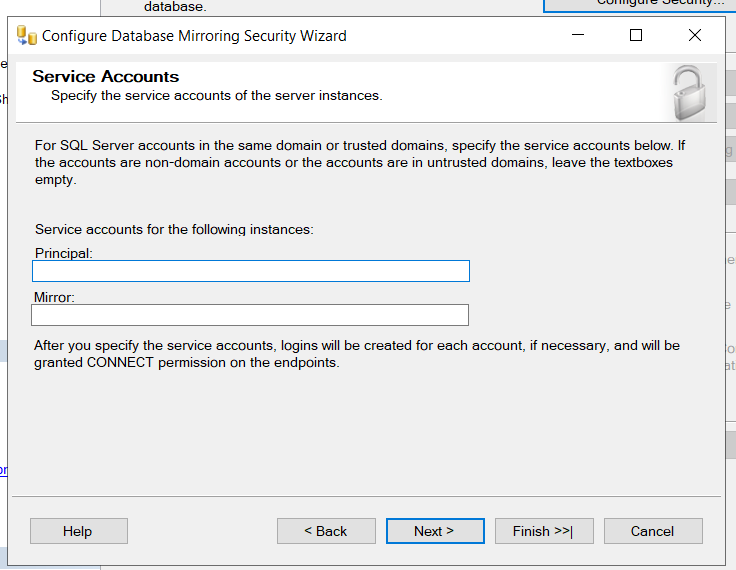Viewport: 736px width, 570px height.
Task: Click 'Specify the service accounts of the server instances.'
Action: [217, 96]
